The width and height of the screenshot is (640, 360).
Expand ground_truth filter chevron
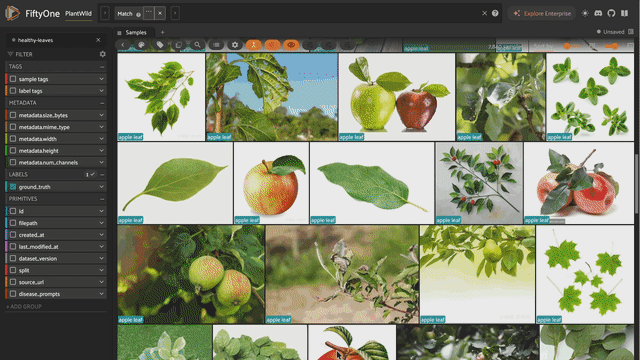(101, 187)
